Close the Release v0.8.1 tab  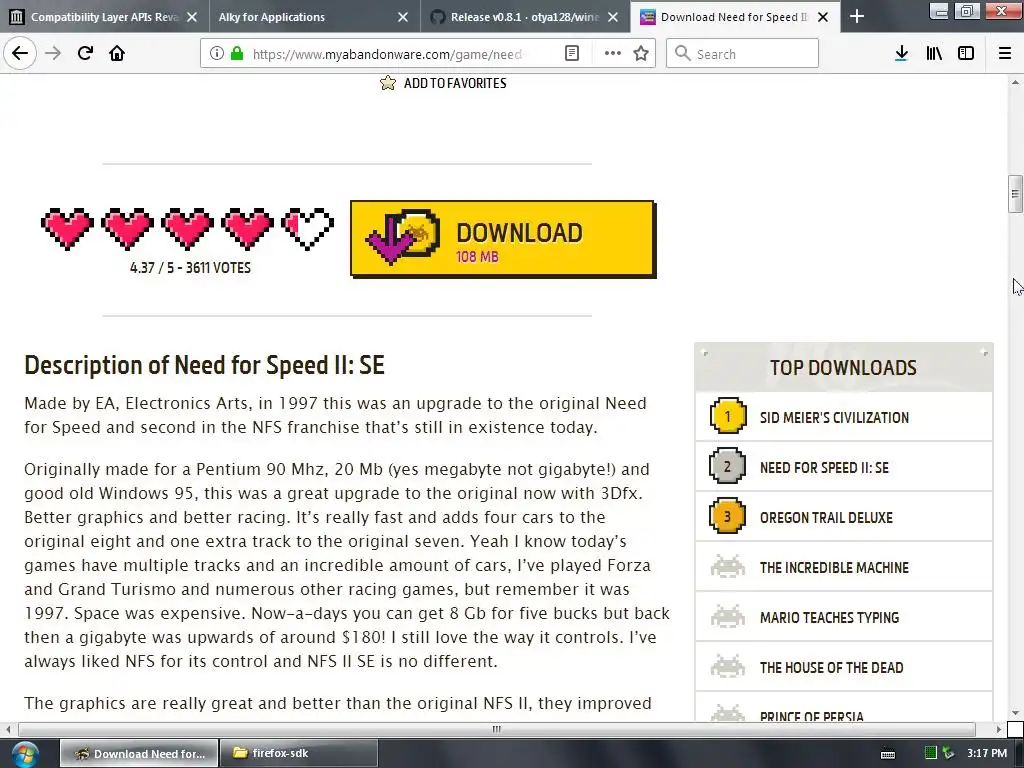[x=613, y=18]
